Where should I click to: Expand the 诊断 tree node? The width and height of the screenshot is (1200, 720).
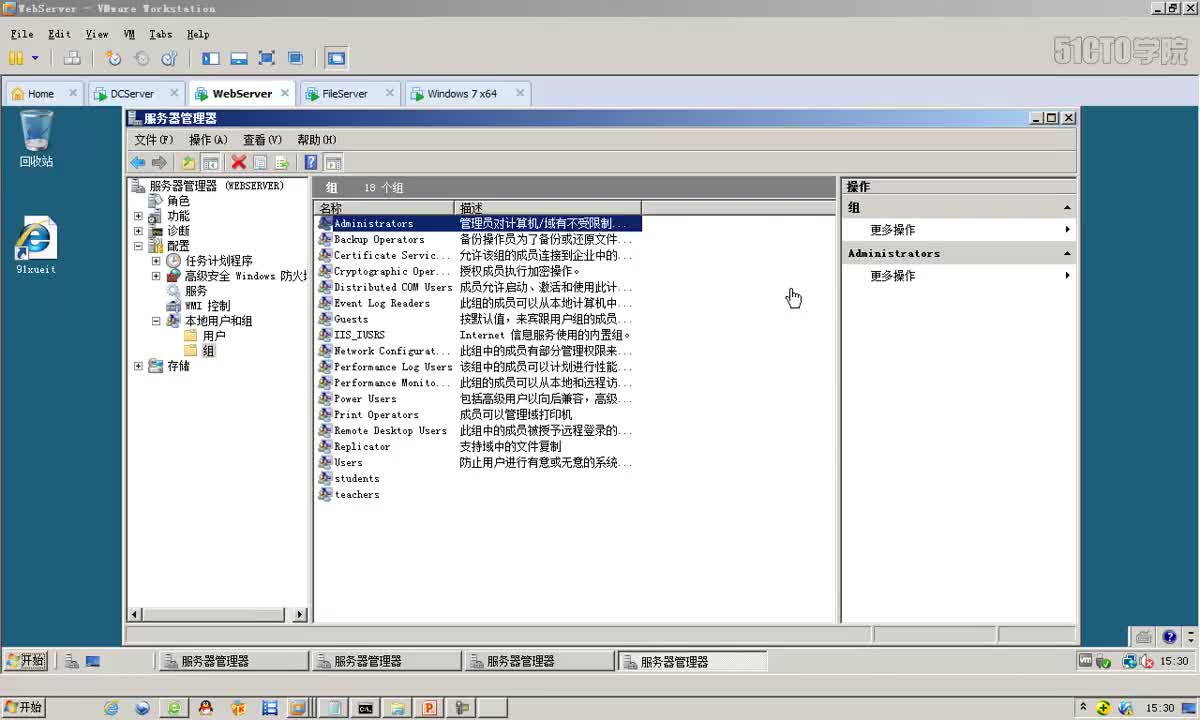[138, 231]
